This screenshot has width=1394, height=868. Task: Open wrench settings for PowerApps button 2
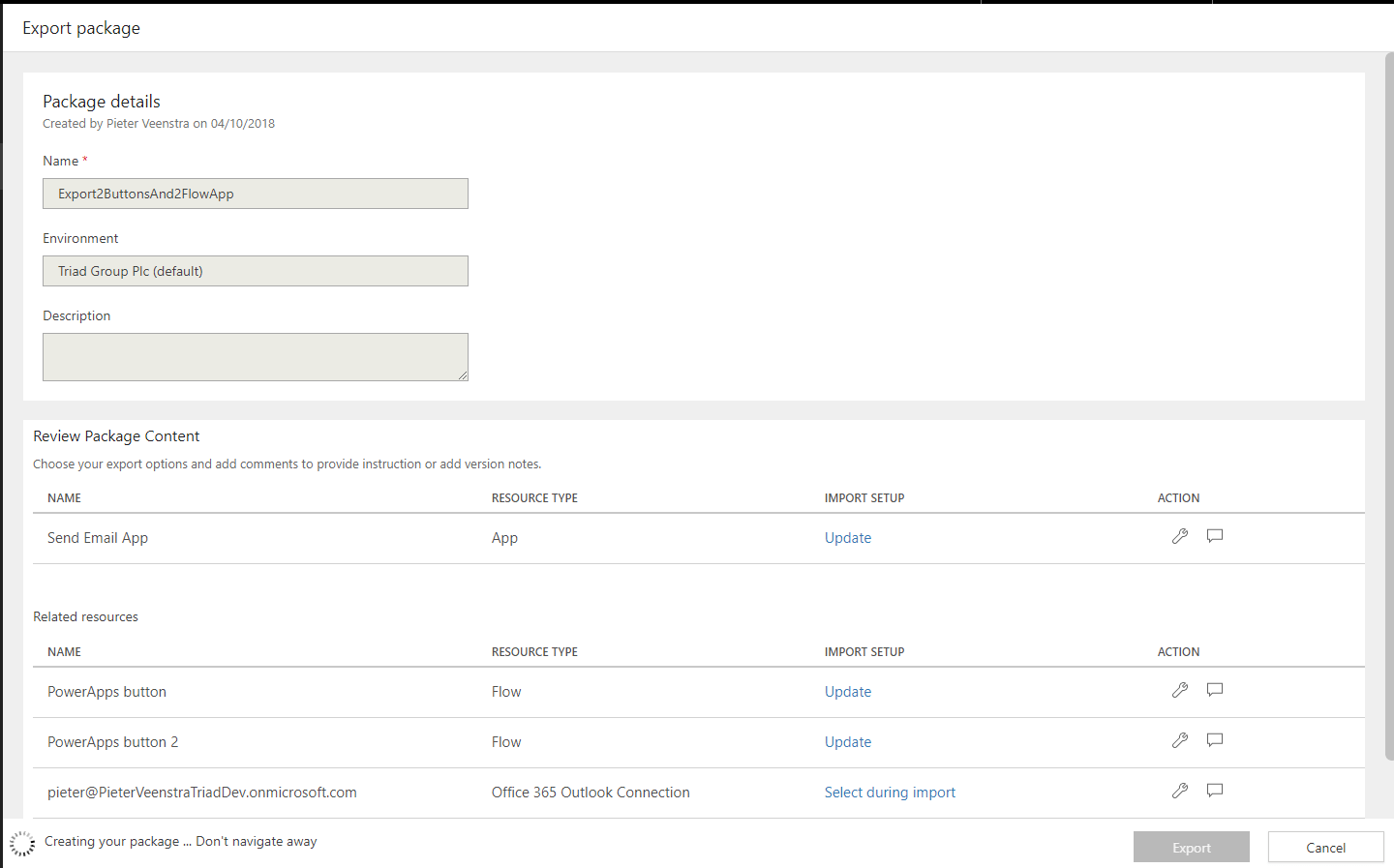point(1179,740)
